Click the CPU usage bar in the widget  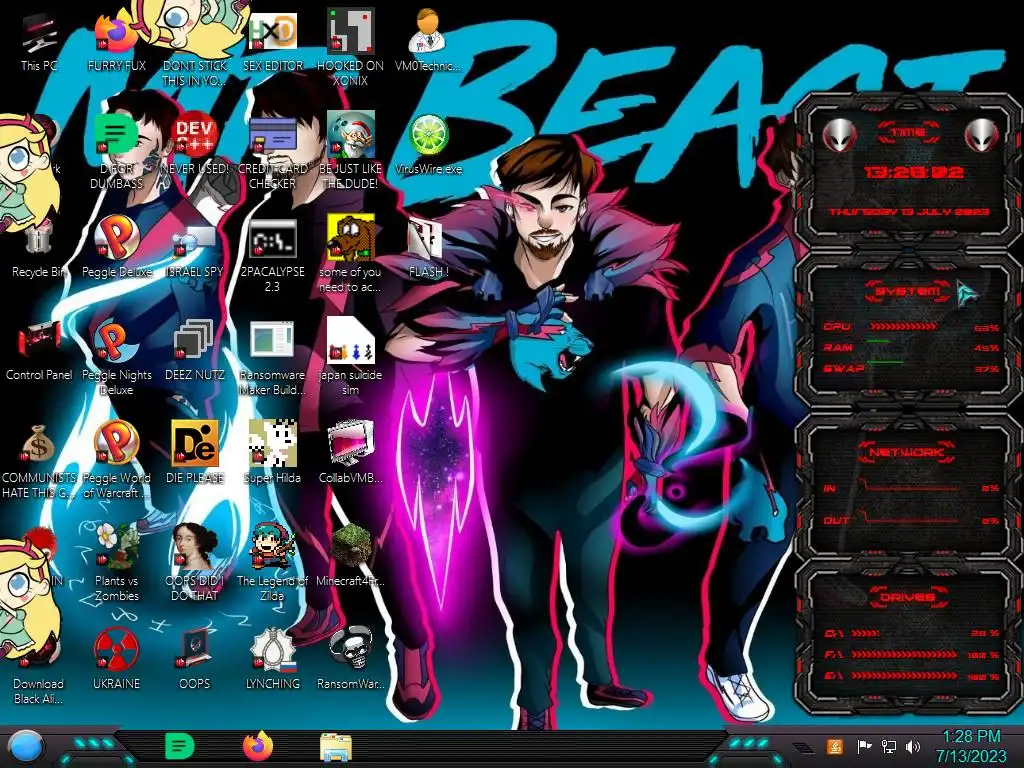point(903,326)
